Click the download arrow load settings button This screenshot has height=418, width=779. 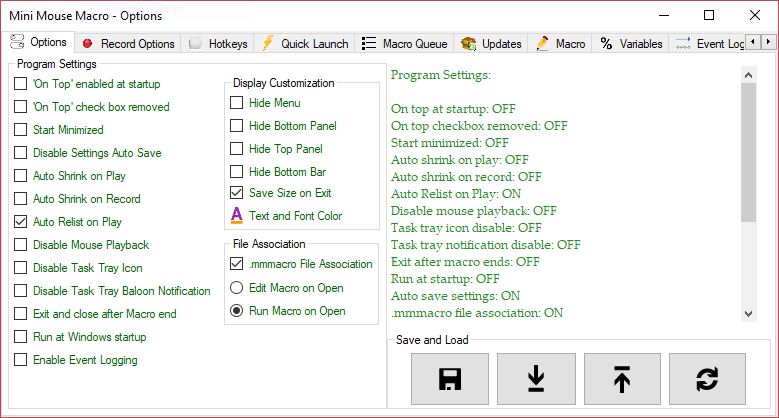click(536, 379)
